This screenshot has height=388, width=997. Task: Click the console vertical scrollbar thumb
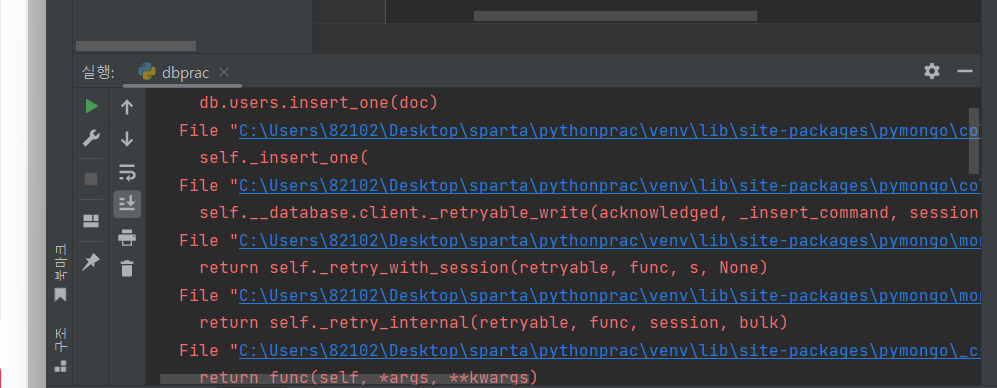pos(973,141)
